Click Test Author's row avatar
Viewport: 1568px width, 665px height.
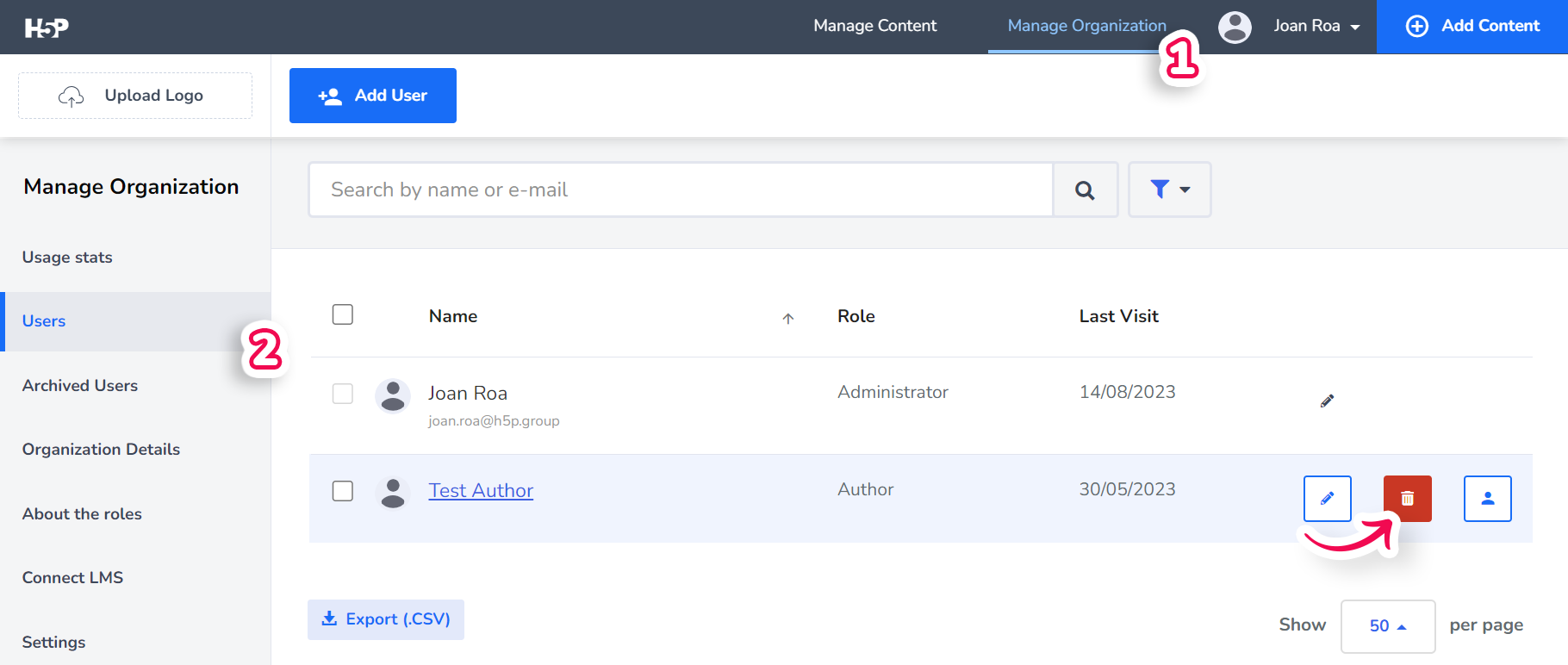pyautogui.click(x=393, y=494)
